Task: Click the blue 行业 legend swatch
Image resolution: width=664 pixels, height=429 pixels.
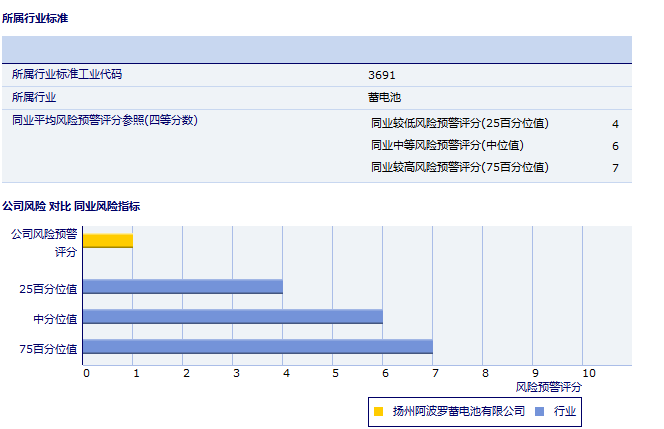Action: 539,411
